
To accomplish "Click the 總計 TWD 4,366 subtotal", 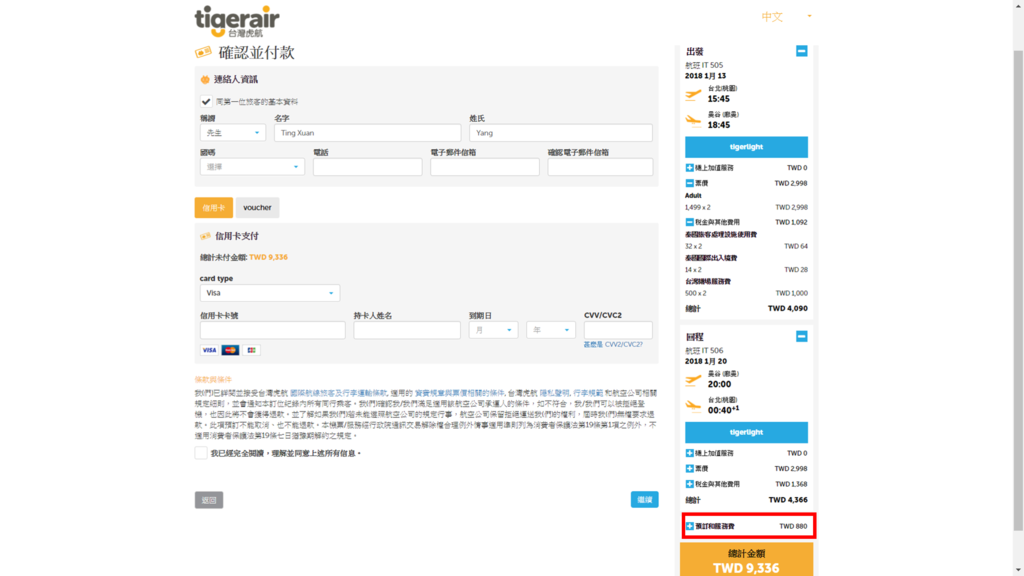I will [746, 500].
